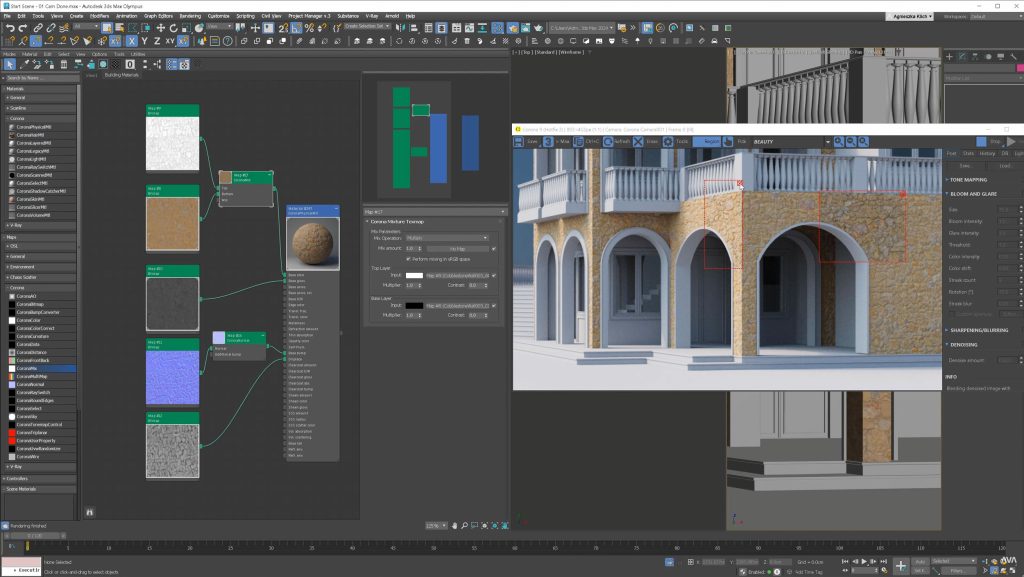Click the Save image icon in Corona VFB
The height and width of the screenshot is (577, 1024).
tap(518, 141)
